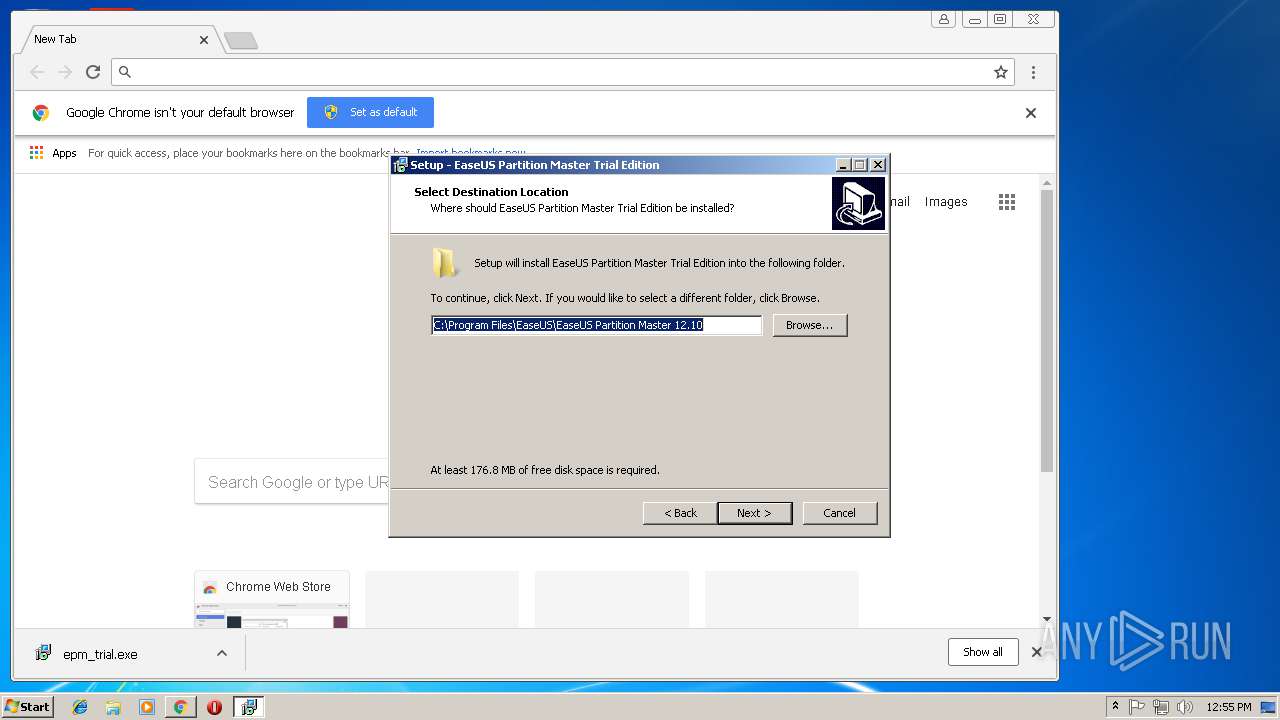Click the taskbar clock showing 12:55 PM
Image resolution: width=1280 pixels, height=720 pixels.
click(x=1229, y=707)
